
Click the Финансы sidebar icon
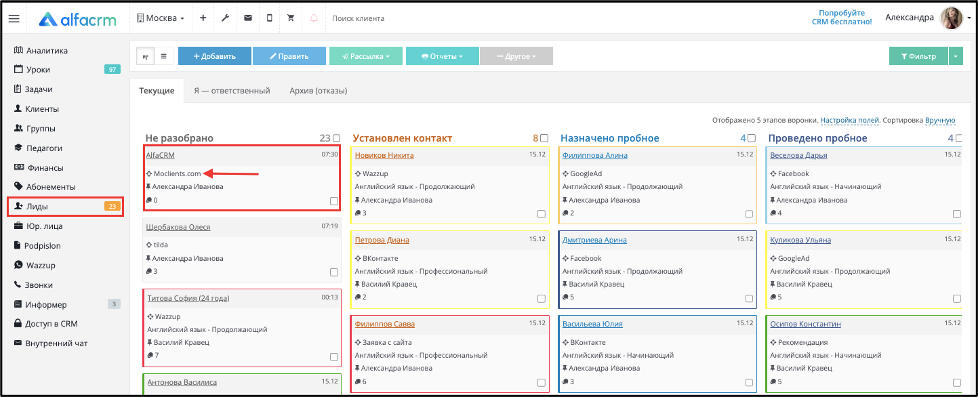pos(18,167)
